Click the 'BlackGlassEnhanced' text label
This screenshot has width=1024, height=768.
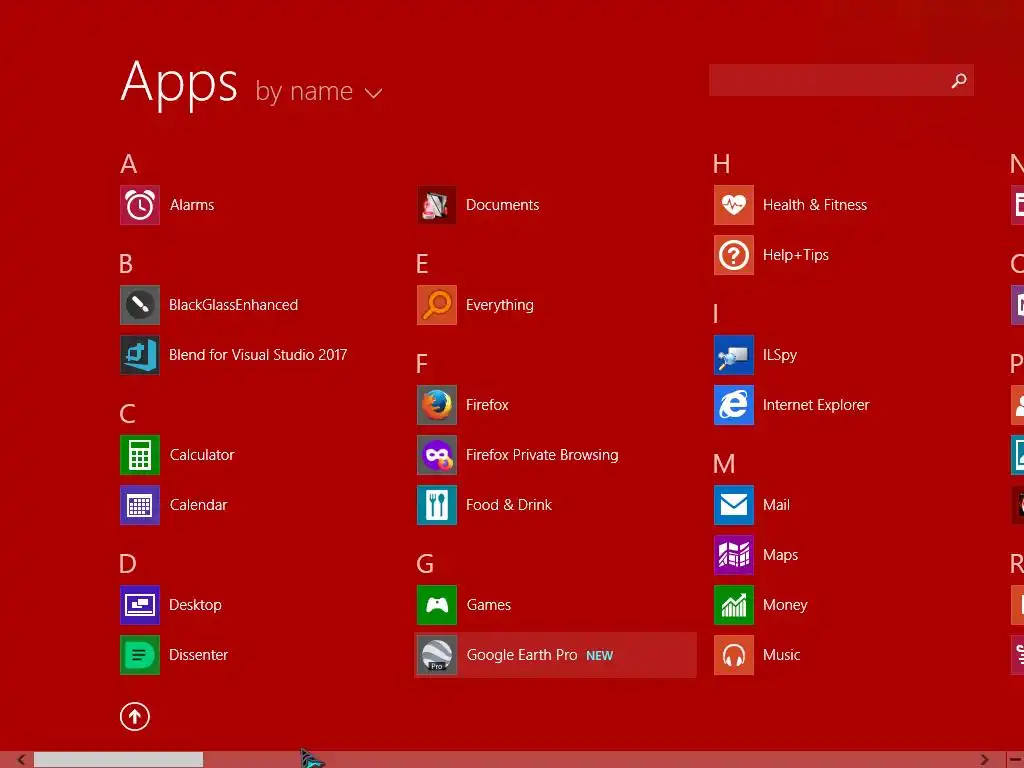click(x=233, y=305)
